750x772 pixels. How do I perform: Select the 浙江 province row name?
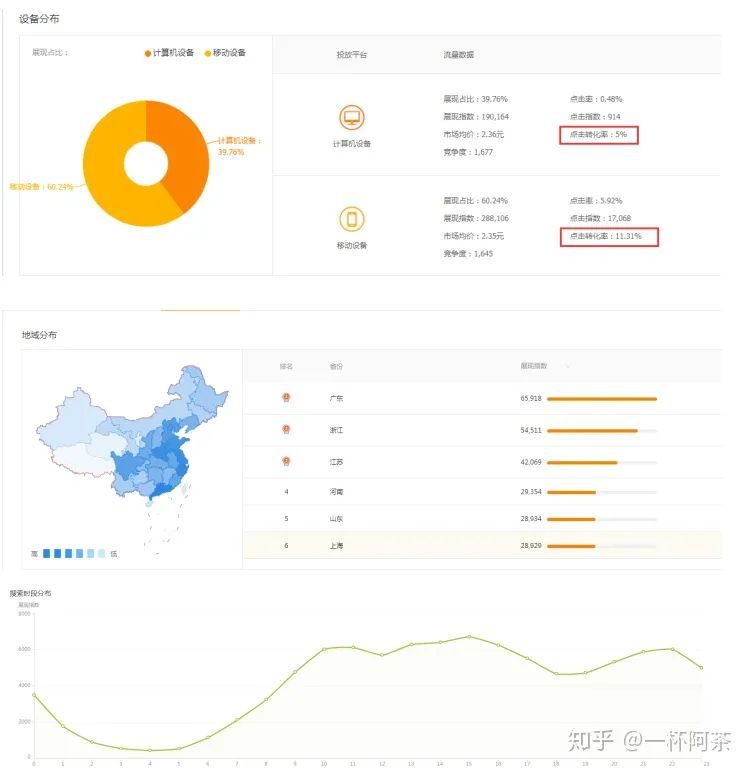[x=336, y=430]
